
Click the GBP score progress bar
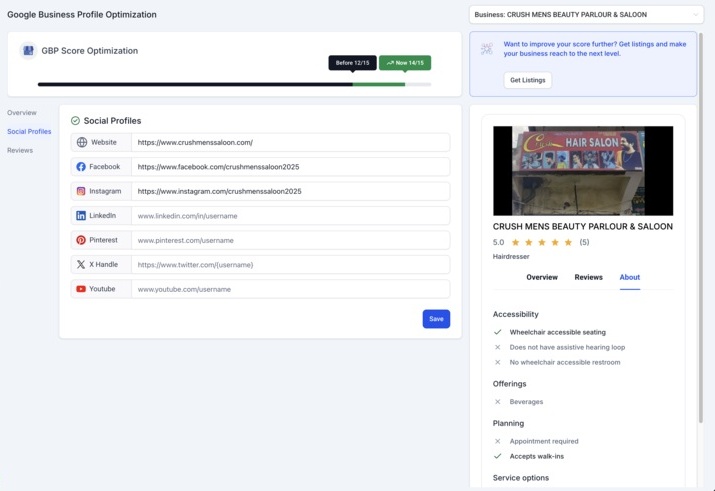[x=234, y=84]
